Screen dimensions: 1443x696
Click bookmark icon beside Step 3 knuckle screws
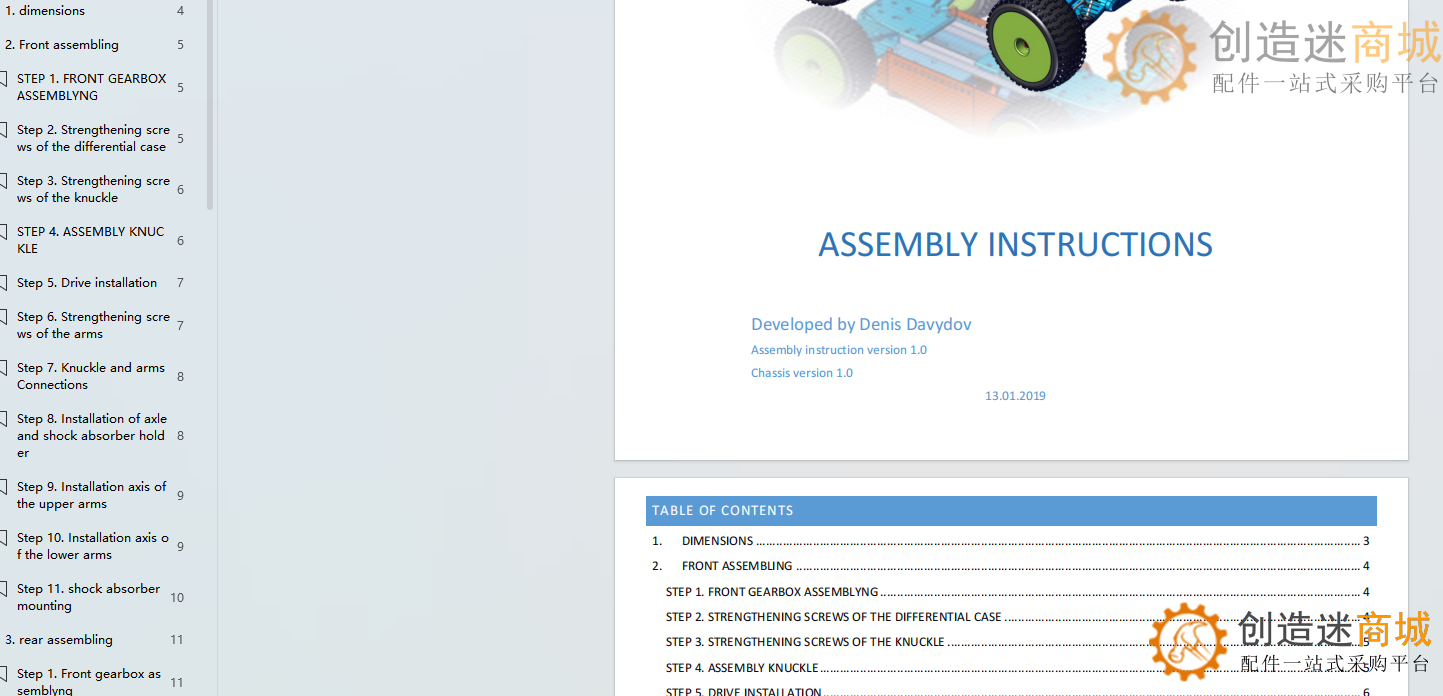coord(4,181)
